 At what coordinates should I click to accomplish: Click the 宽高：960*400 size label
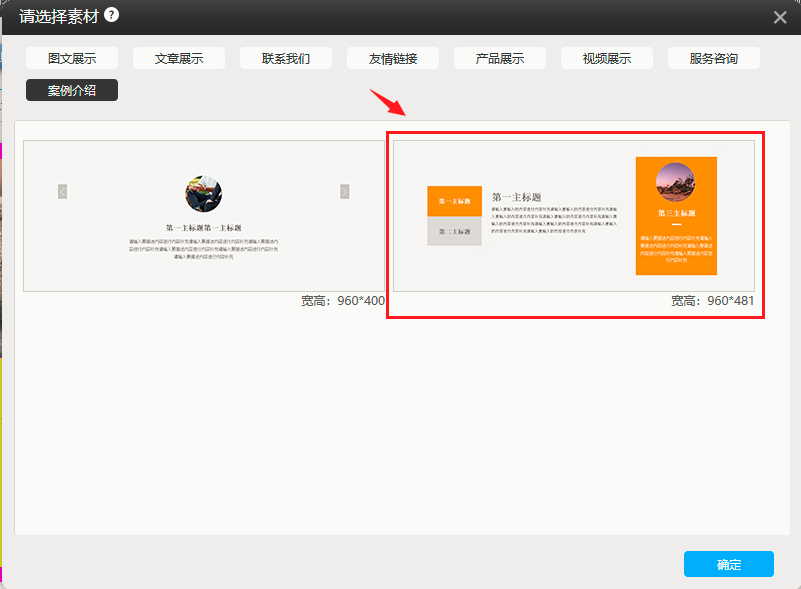(x=343, y=300)
